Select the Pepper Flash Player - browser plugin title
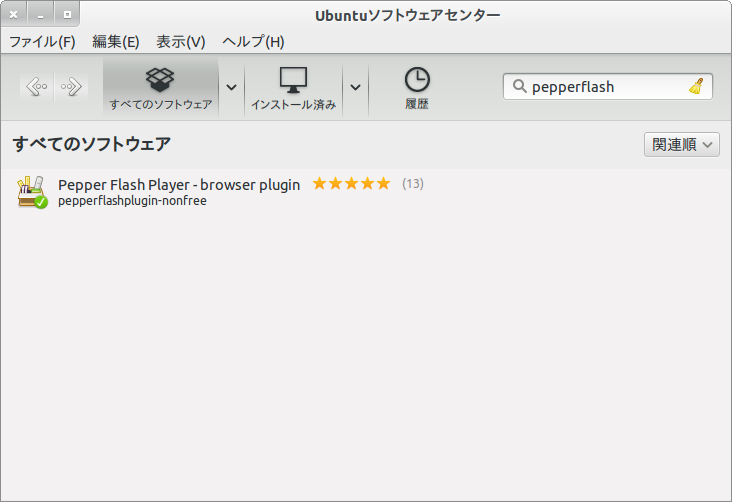 tap(179, 185)
